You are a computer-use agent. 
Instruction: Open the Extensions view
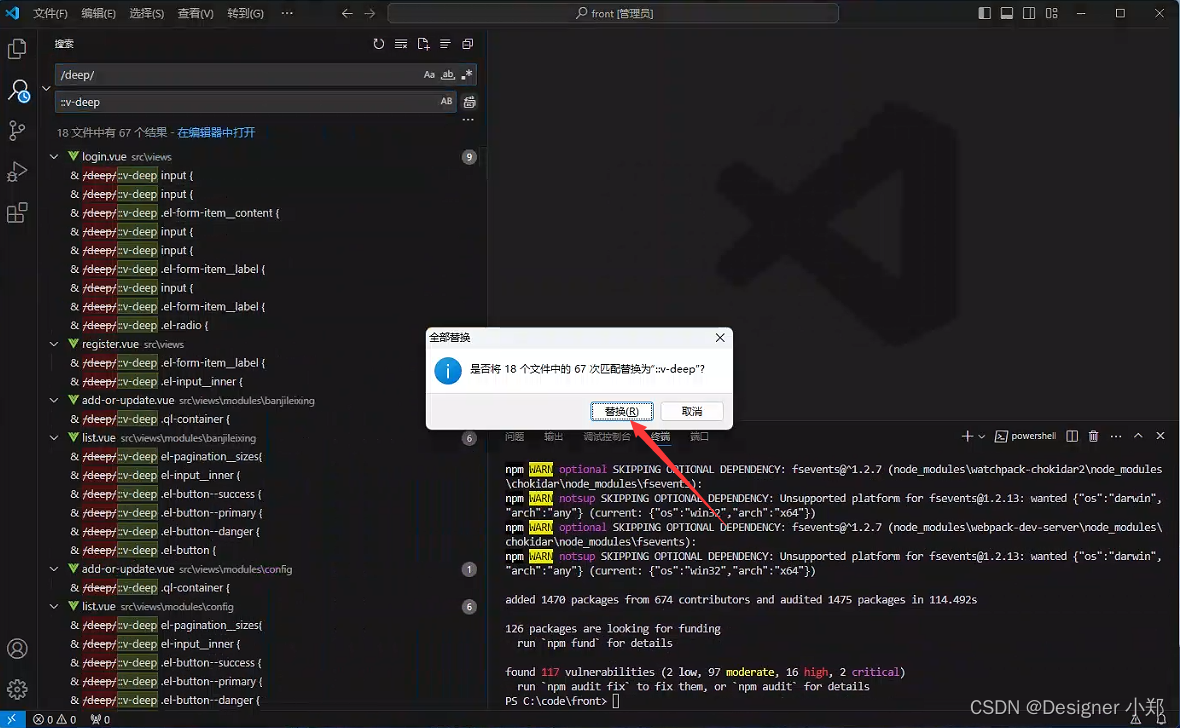pos(17,213)
